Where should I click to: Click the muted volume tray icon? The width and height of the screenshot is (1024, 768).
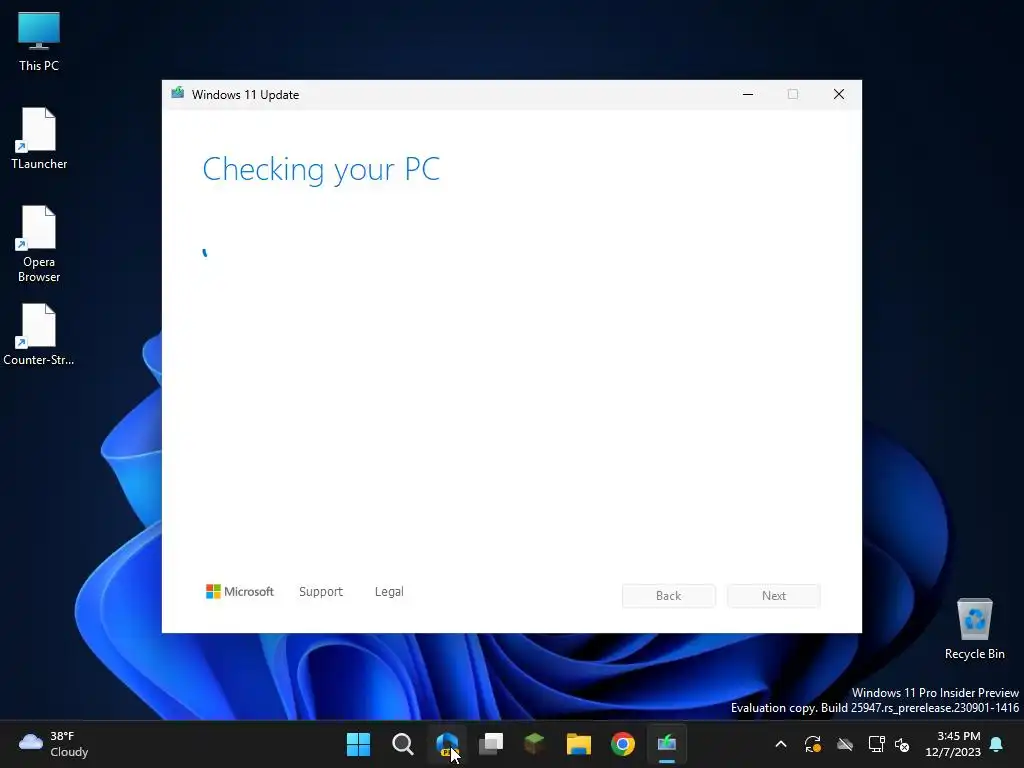902,744
